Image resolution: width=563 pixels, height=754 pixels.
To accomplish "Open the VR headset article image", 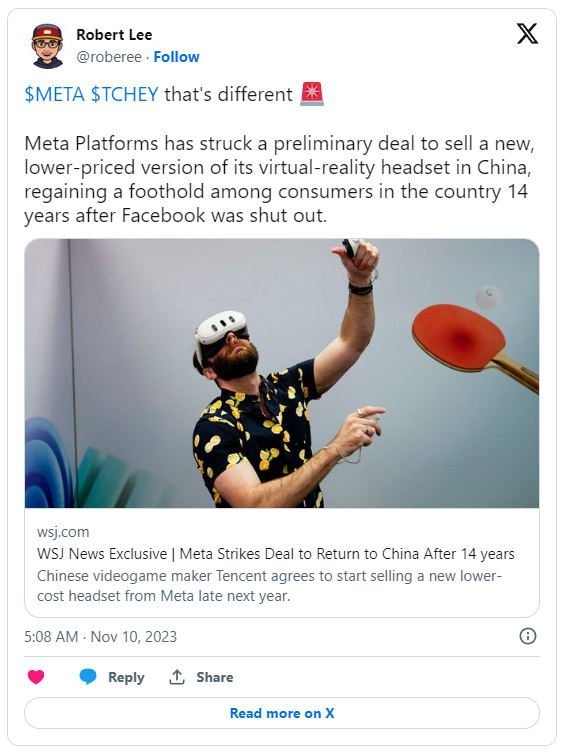I will click(x=282, y=373).
